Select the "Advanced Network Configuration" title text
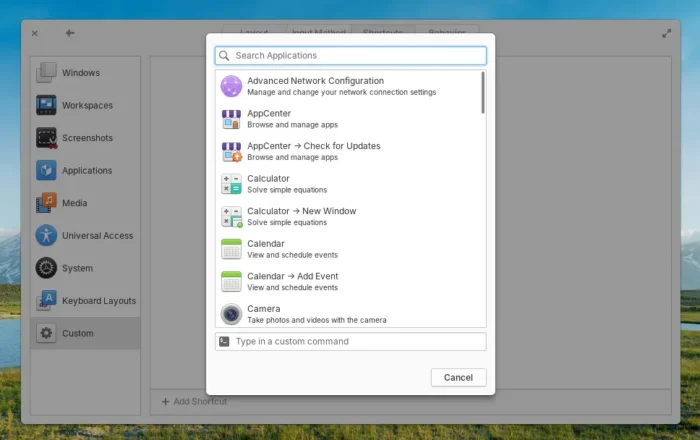Screen dimensions: 700x440 tap(316, 81)
